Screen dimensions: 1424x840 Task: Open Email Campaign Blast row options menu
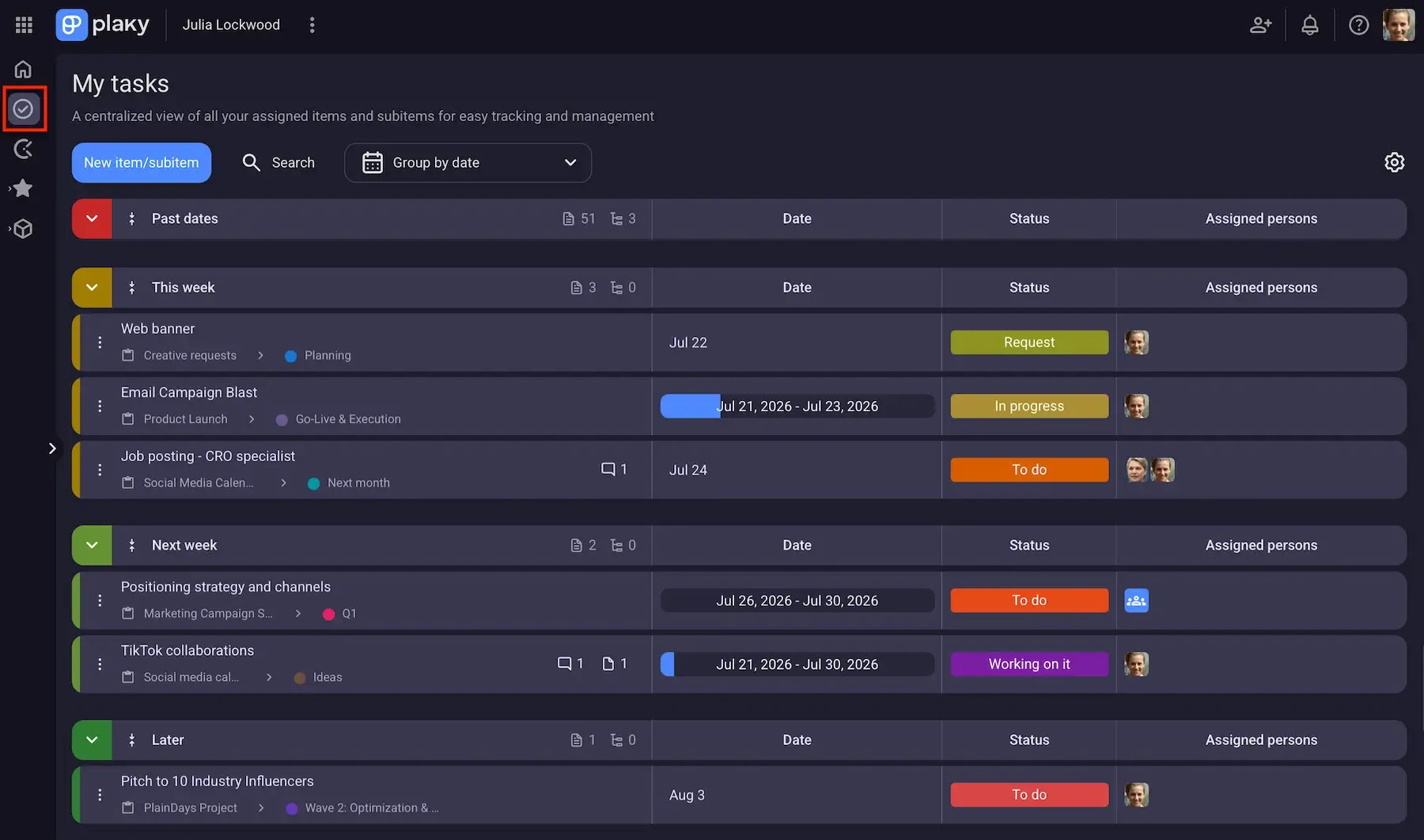tap(100, 406)
